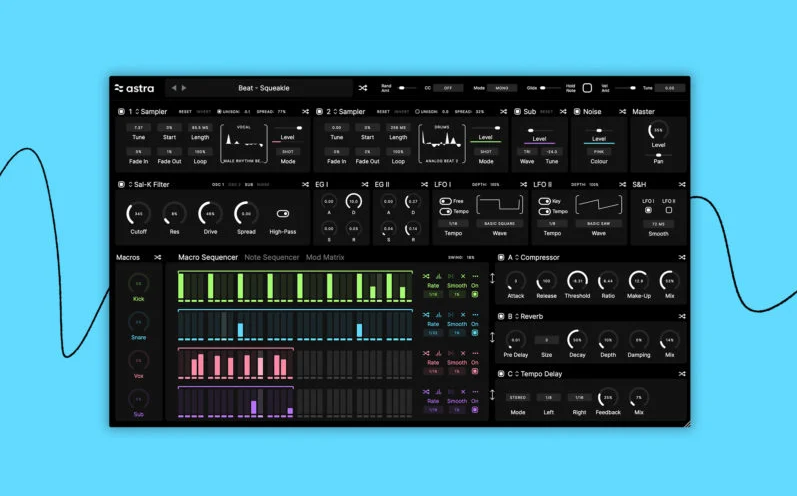Switch to the Mod Matrix tab
This screenshot has width=797, height=496.
coord(325,257)
